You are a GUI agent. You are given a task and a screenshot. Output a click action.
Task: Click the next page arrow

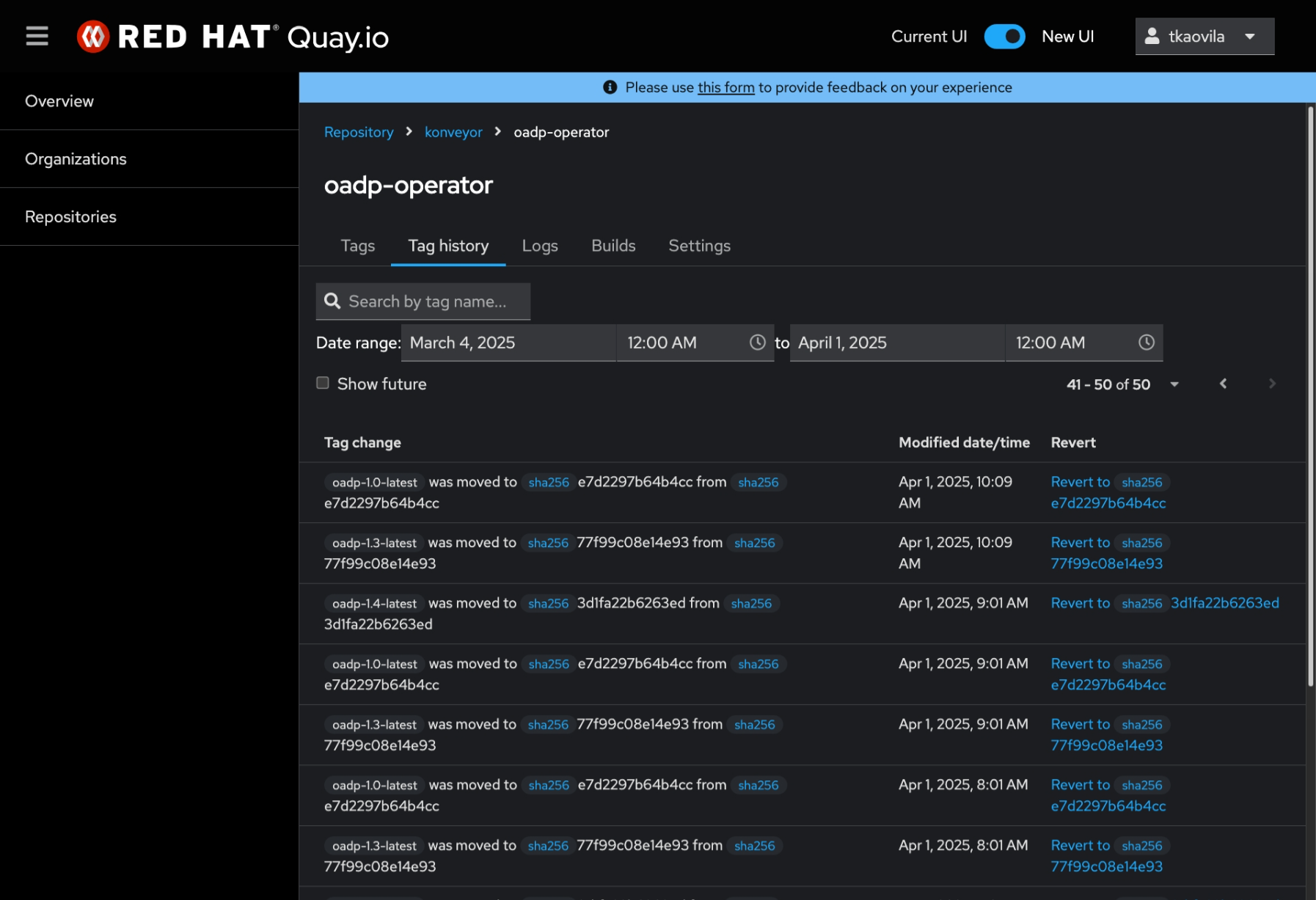(1272, 384)
